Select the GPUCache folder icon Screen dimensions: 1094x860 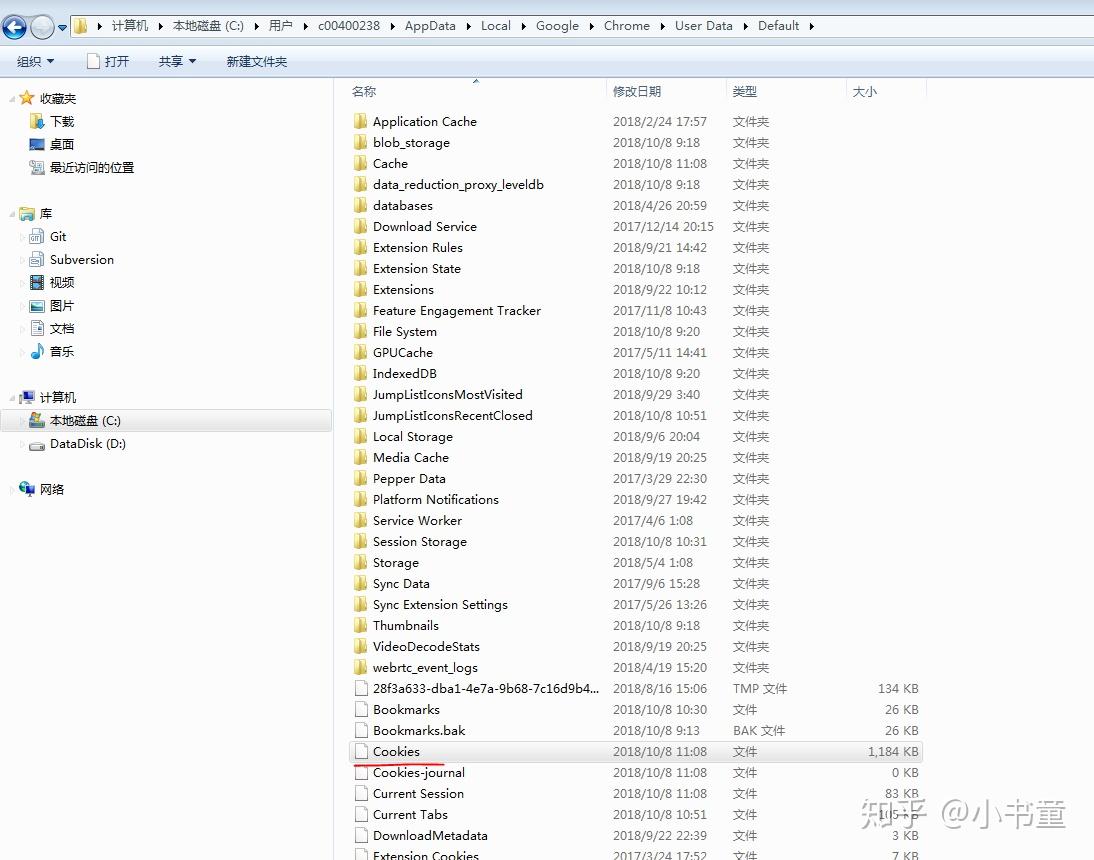(x=360, y=352)
